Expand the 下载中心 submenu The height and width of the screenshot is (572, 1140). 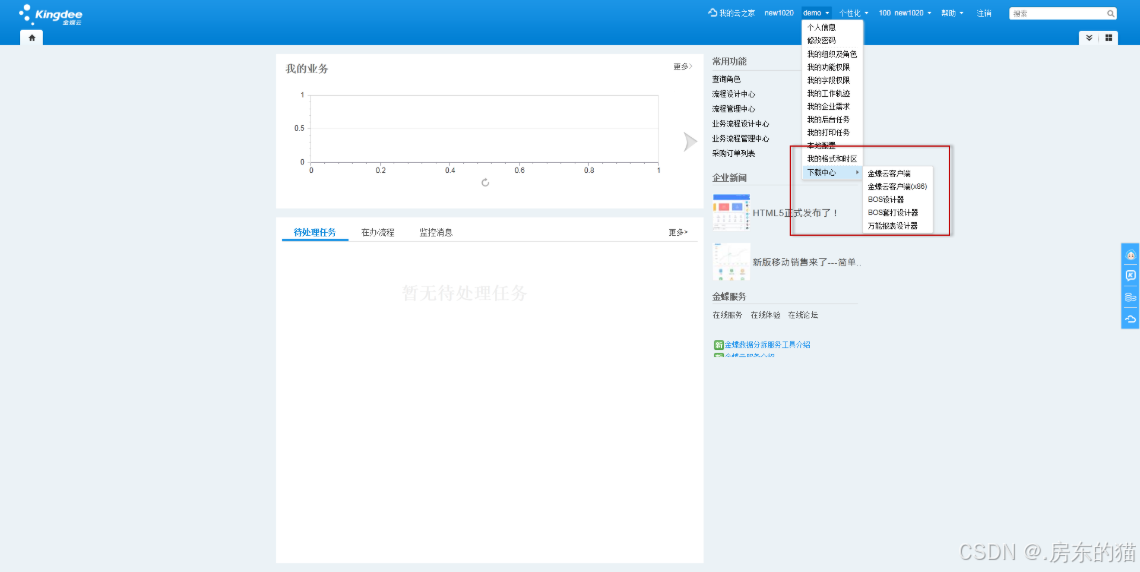(832, 172)
